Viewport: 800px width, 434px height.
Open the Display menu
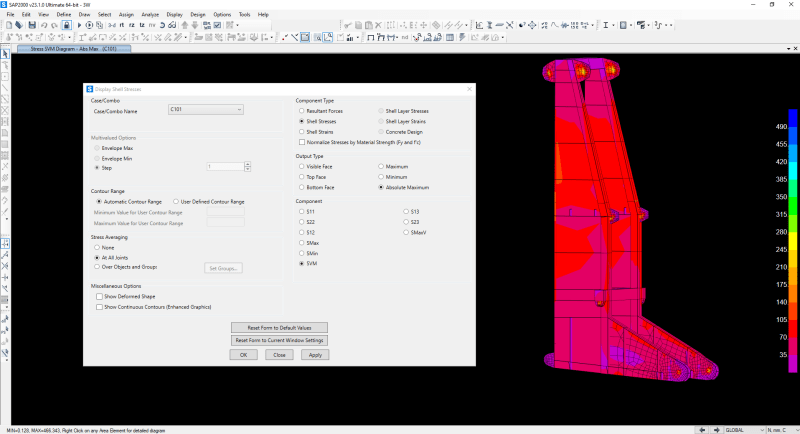click(174, 15)
